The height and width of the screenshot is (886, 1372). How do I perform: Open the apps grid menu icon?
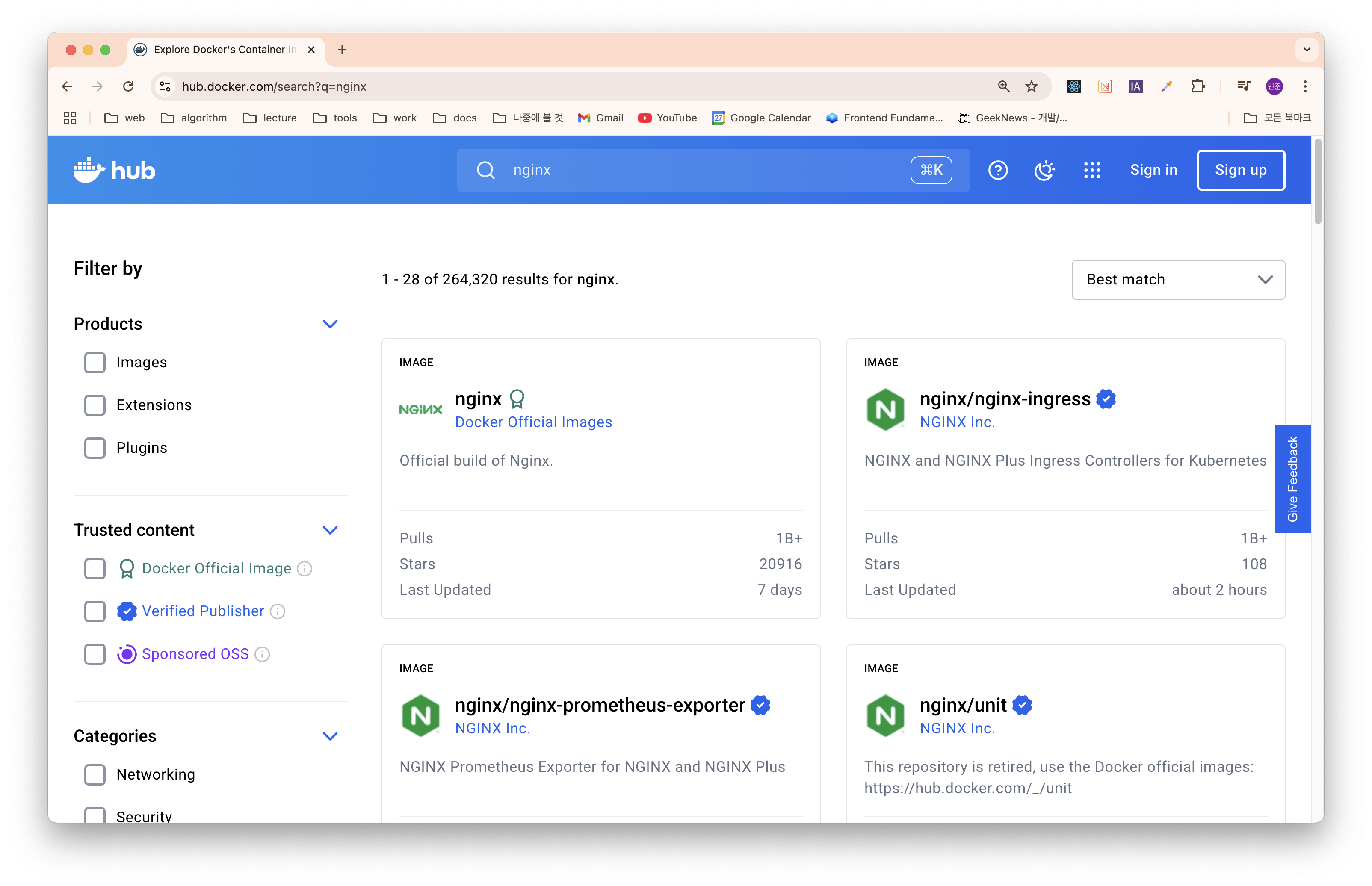click(1091, 170)
